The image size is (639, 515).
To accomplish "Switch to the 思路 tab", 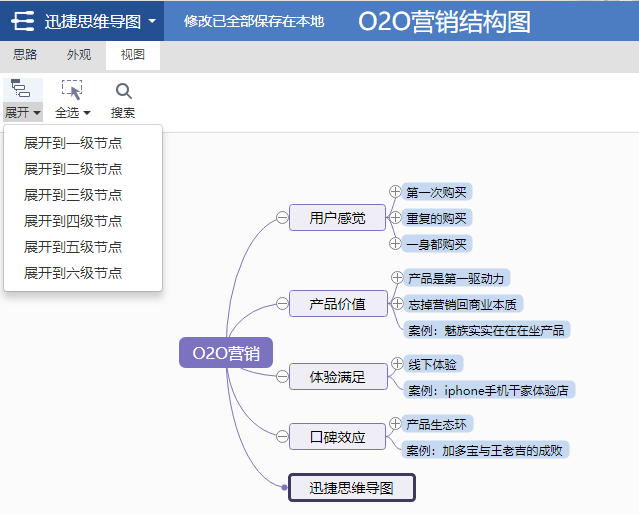I will pos(25,55).
